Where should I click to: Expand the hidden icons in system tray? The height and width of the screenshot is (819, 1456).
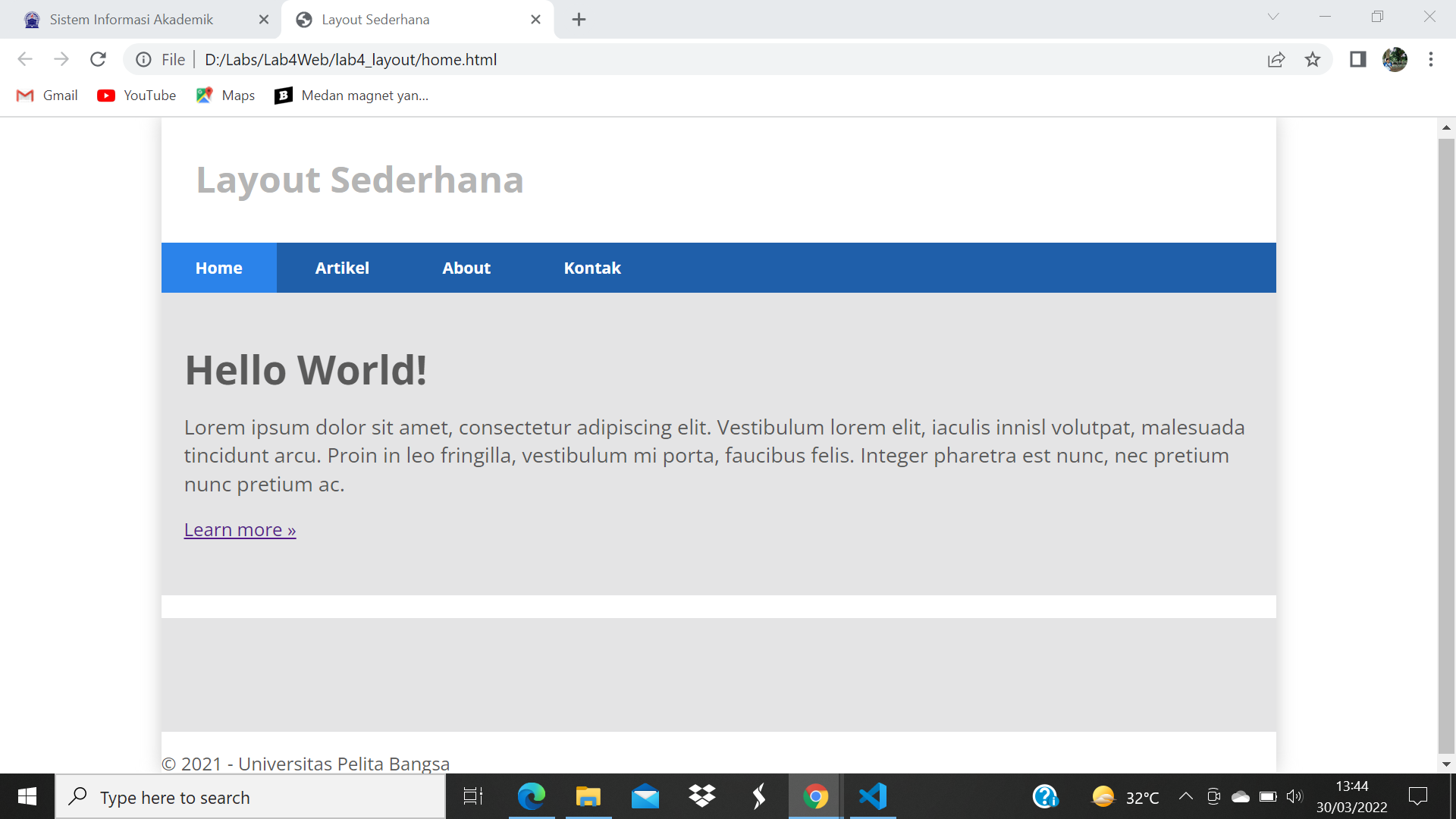point(1187,796)
